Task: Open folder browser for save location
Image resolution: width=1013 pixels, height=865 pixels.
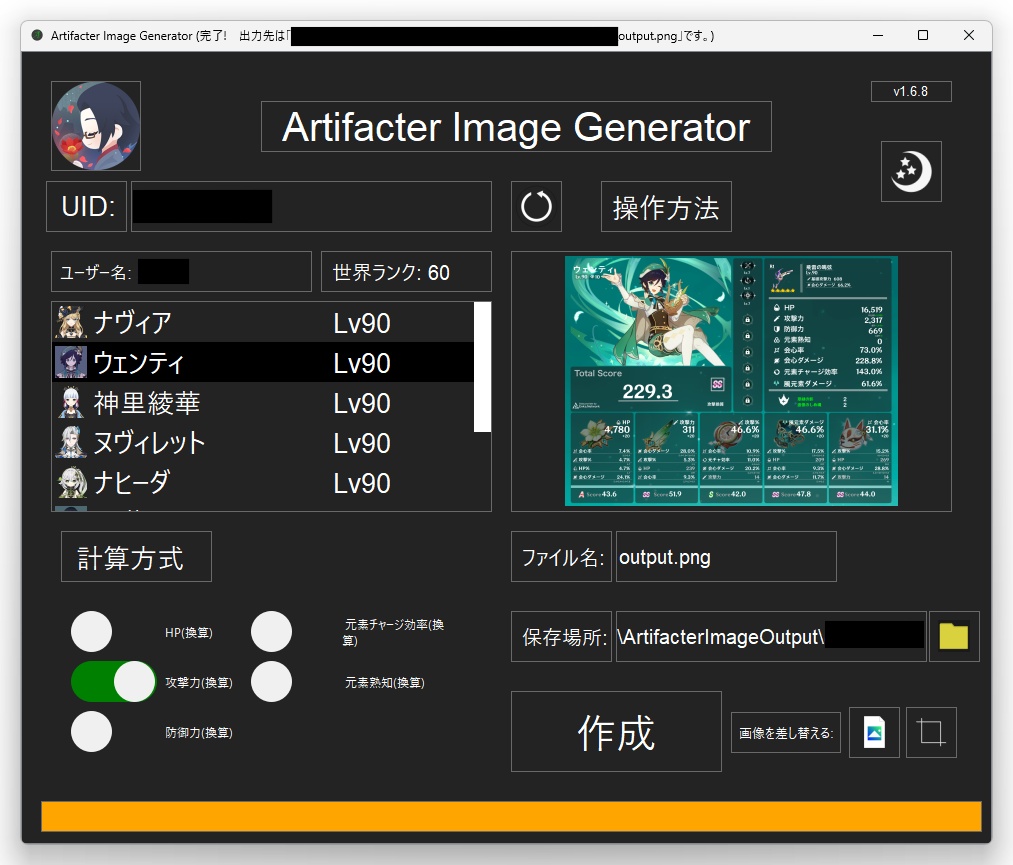Action: pos(954,636)
